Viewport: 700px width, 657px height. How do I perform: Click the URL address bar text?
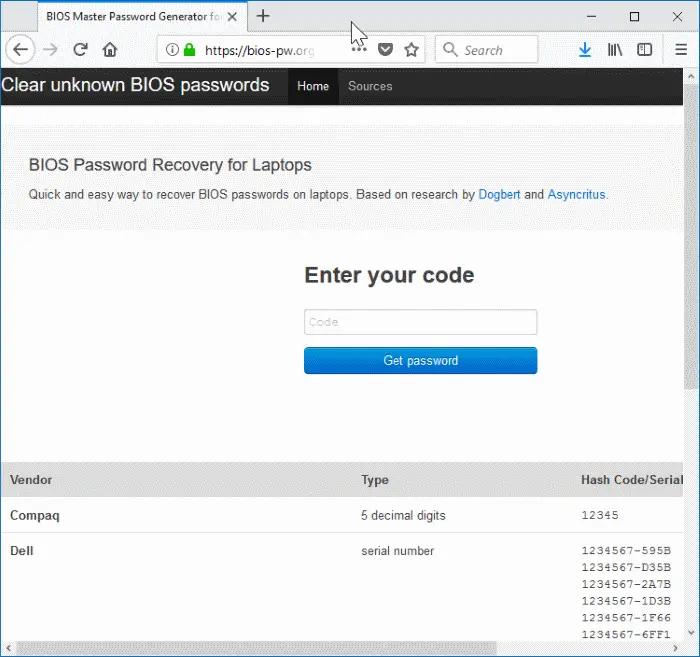coord(259,50)
